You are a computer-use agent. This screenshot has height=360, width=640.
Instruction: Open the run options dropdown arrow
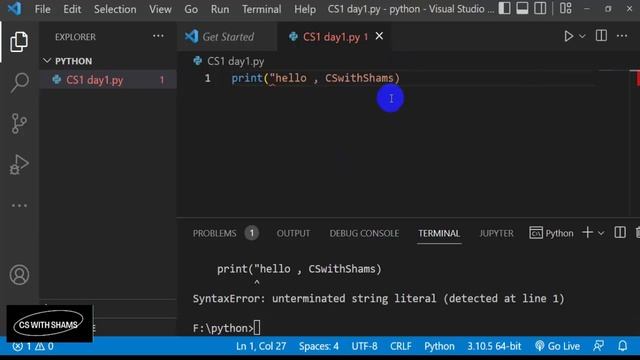(x=582, y=36)
